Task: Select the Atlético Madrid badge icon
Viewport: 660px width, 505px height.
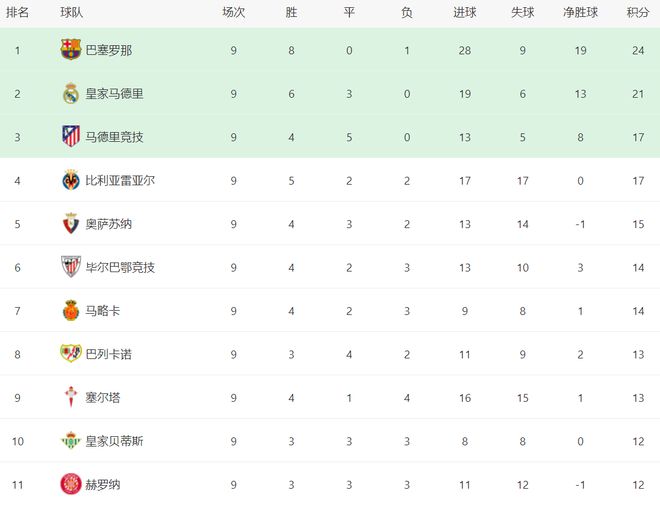Action: pyautogui.click(x=71, y=136)
